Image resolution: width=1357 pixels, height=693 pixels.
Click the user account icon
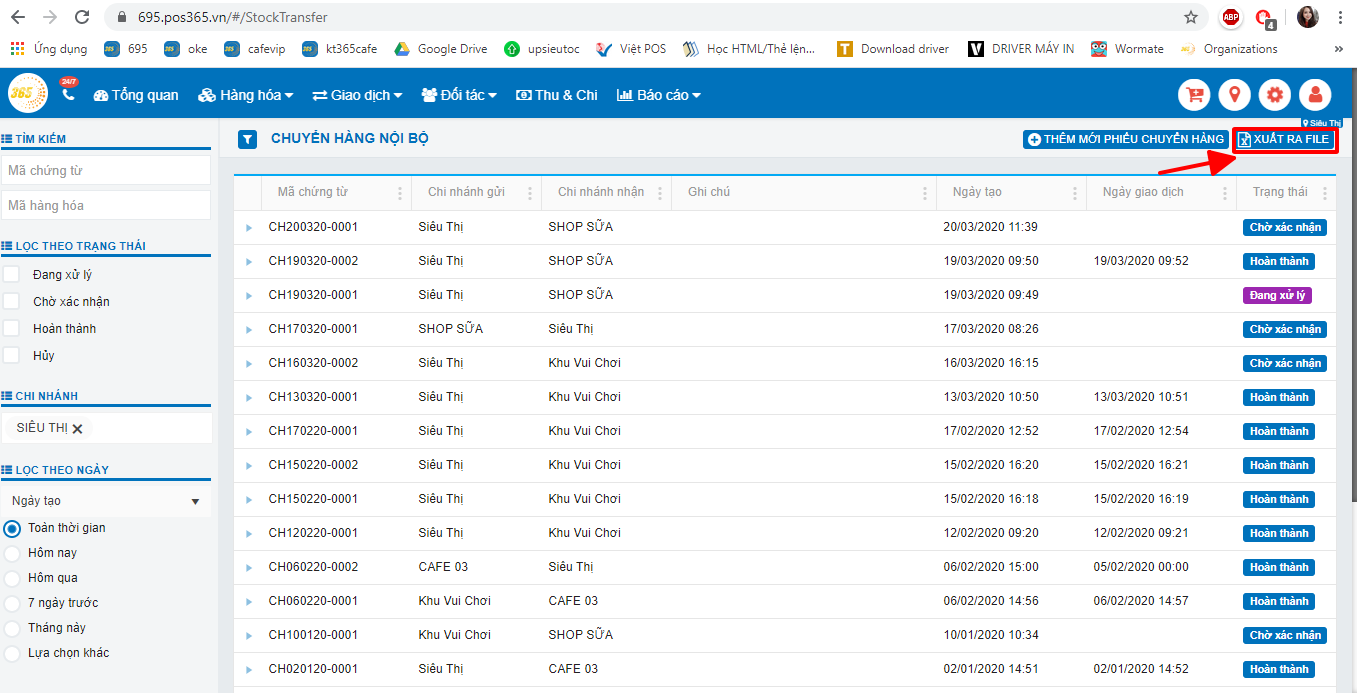click(1315, 95)
